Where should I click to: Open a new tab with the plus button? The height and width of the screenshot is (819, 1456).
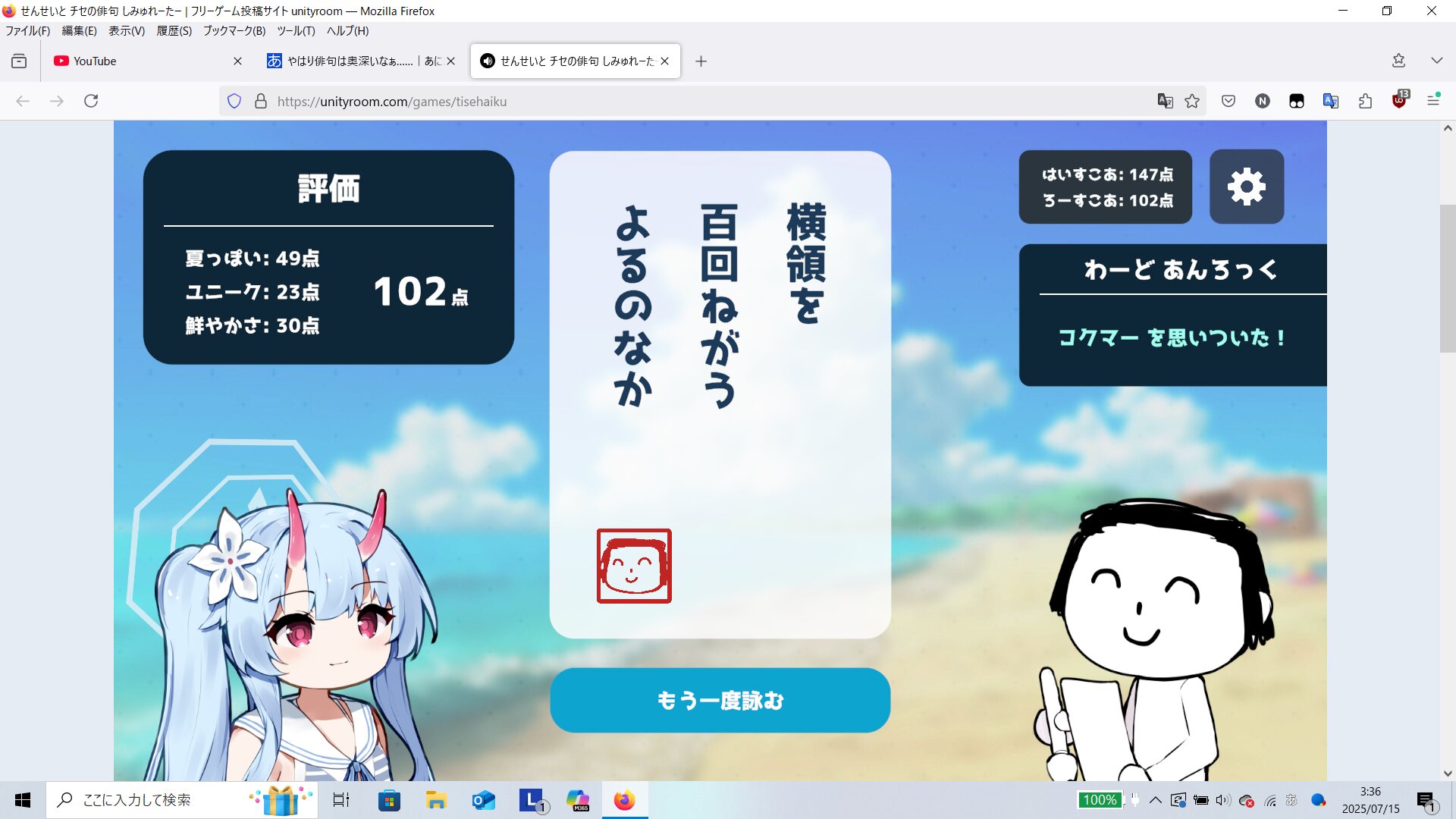click(x=701, y=61)
